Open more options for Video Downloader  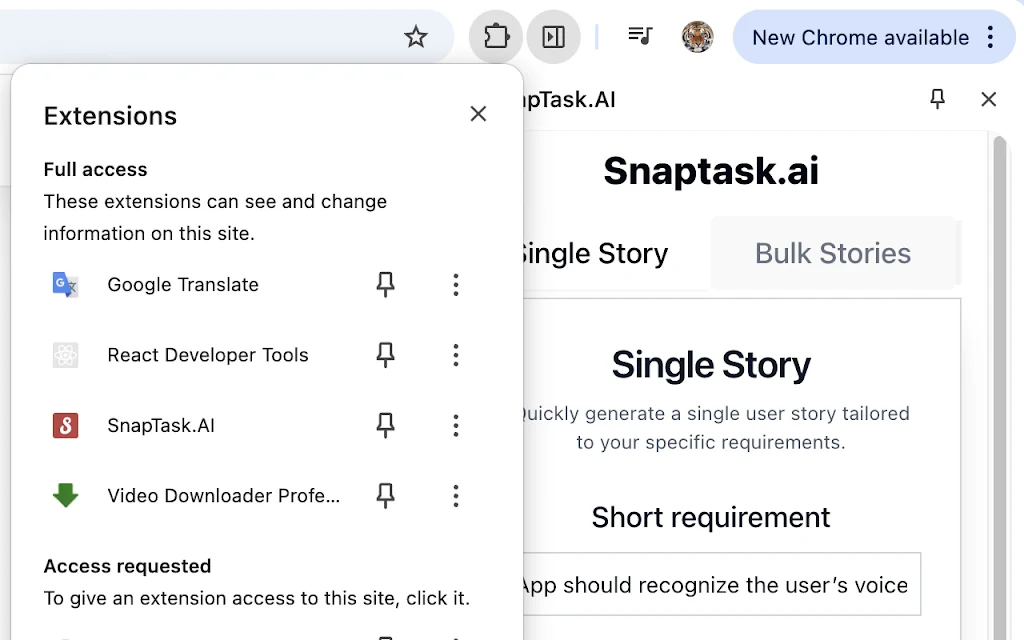click(455, 496)
